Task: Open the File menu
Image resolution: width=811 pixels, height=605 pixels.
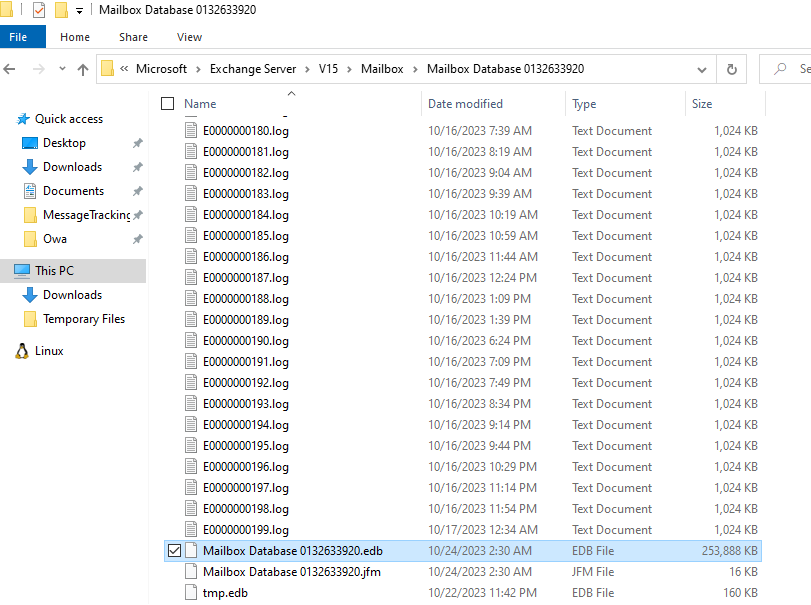Action: tap(23, 37)
